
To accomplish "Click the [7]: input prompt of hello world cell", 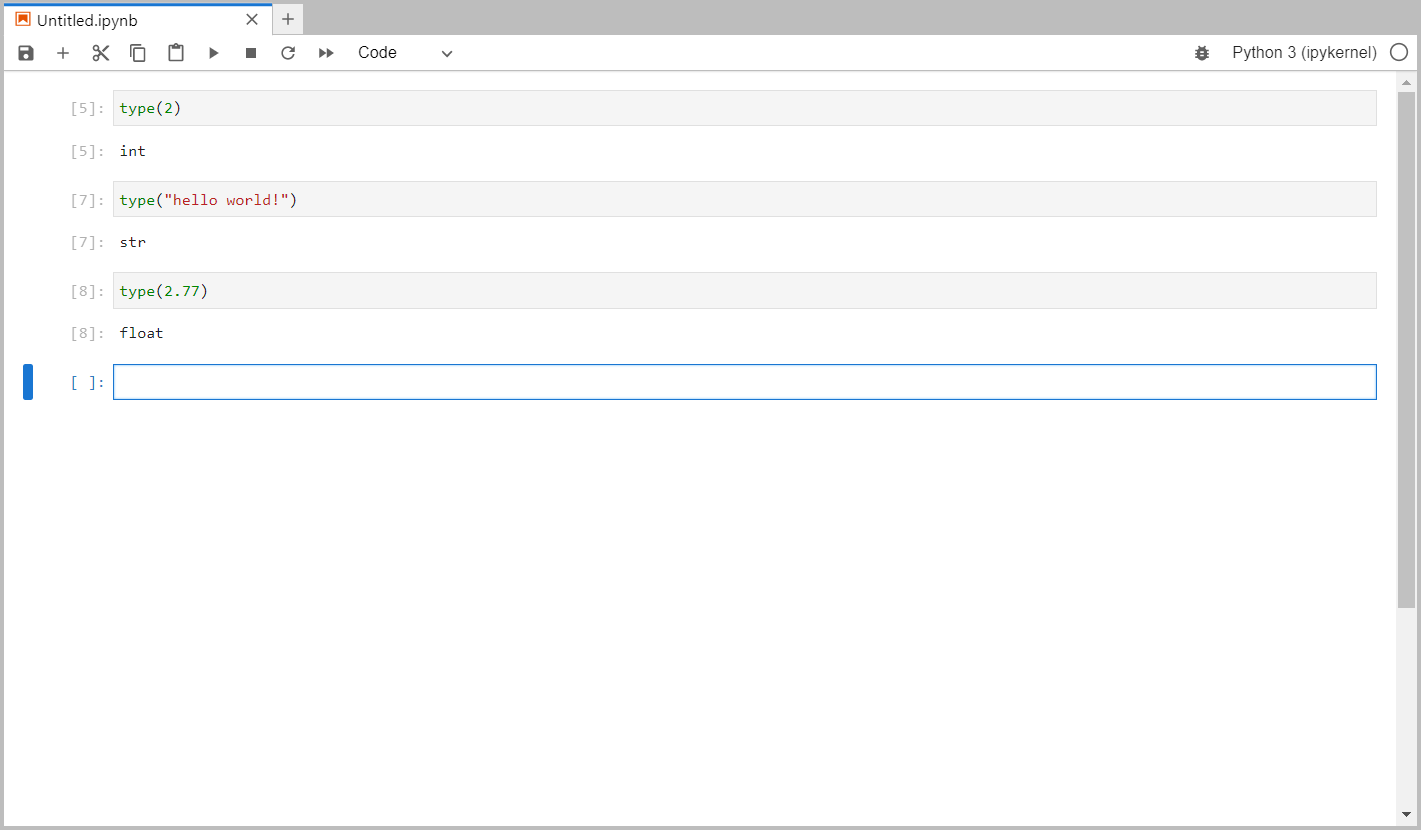I will click(x=87, y=200).
